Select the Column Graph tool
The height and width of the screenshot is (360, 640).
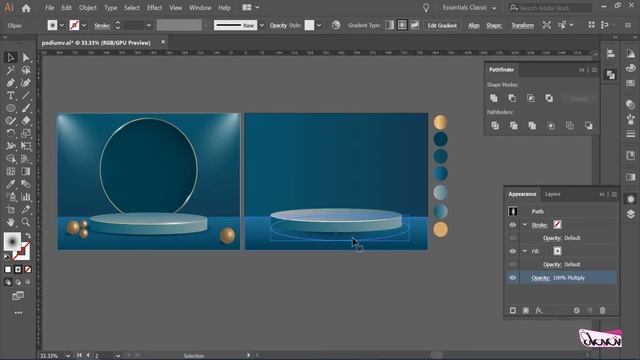(x=26, y=197)
